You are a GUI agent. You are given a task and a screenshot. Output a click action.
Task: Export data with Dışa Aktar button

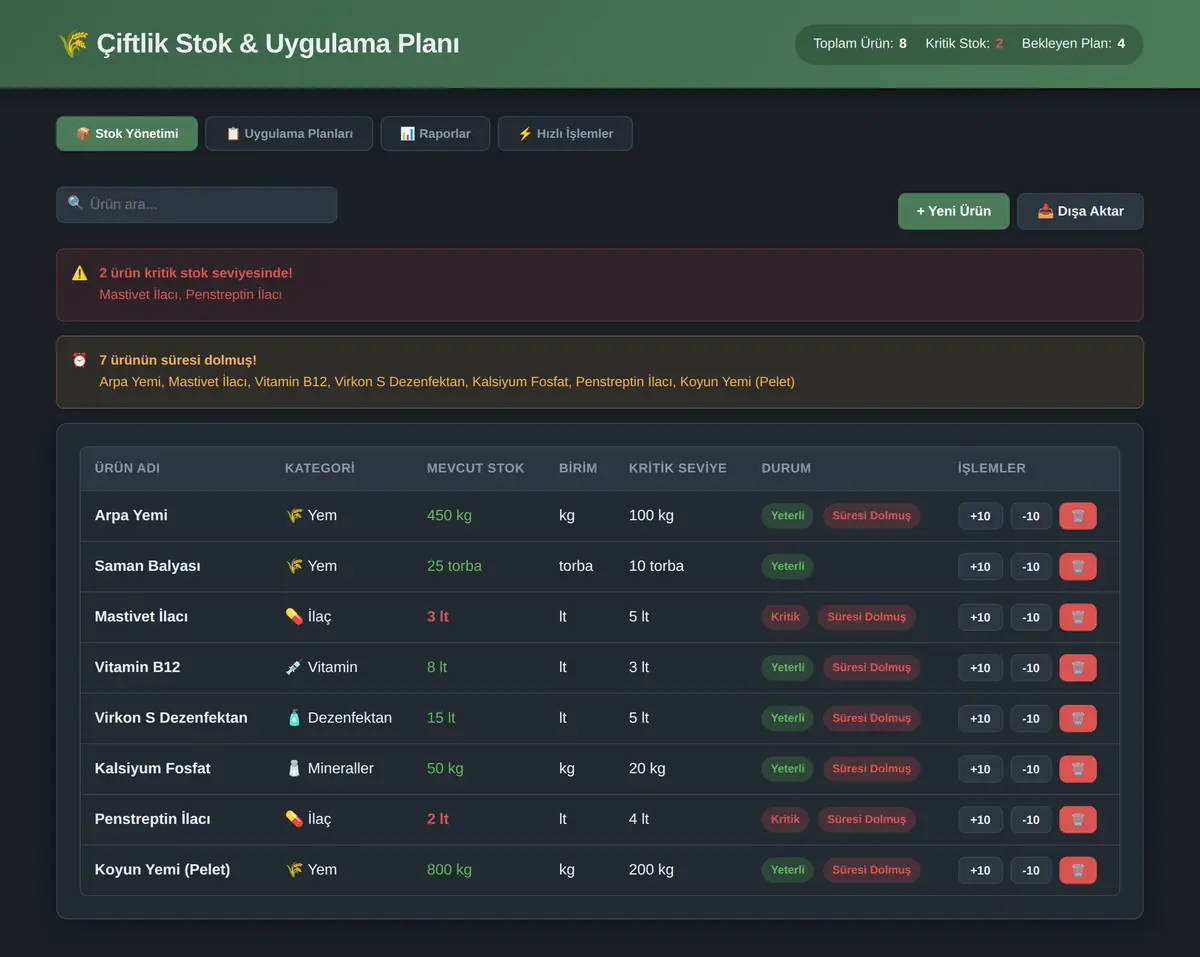coord(1080,211)
